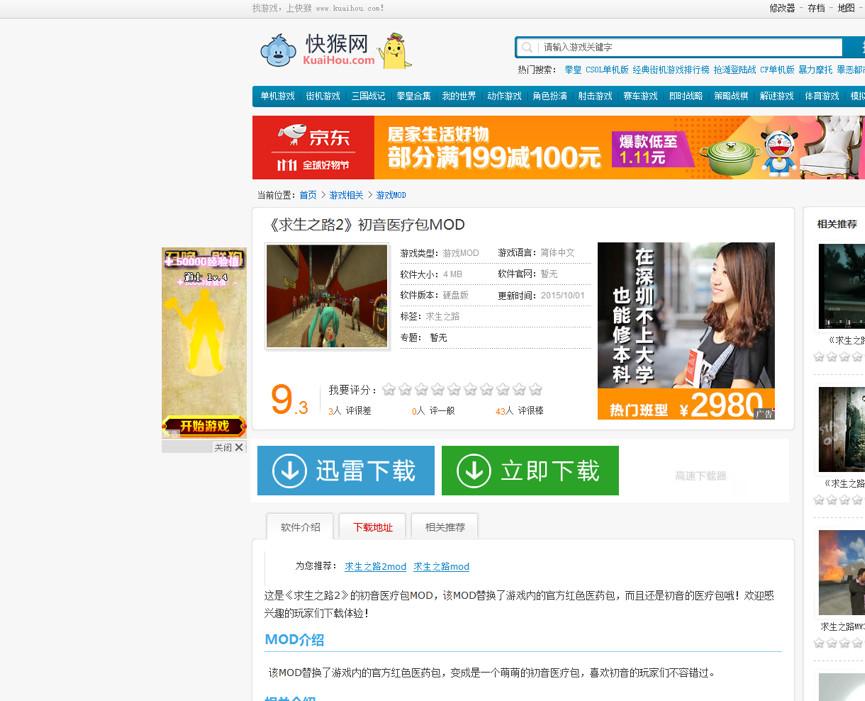The width and height of the screenshot is (865, 701).
Task: Switch to the 软件介绍 tab
Action: (x=301, y=527)
